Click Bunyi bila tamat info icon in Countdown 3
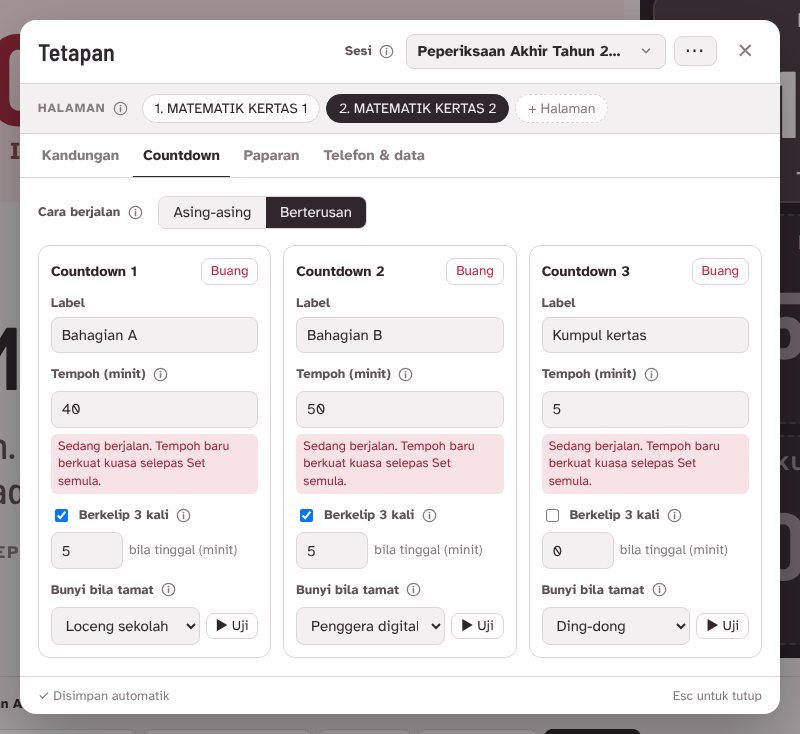Viewport: 800px width, 734px height. coord(659,590)
